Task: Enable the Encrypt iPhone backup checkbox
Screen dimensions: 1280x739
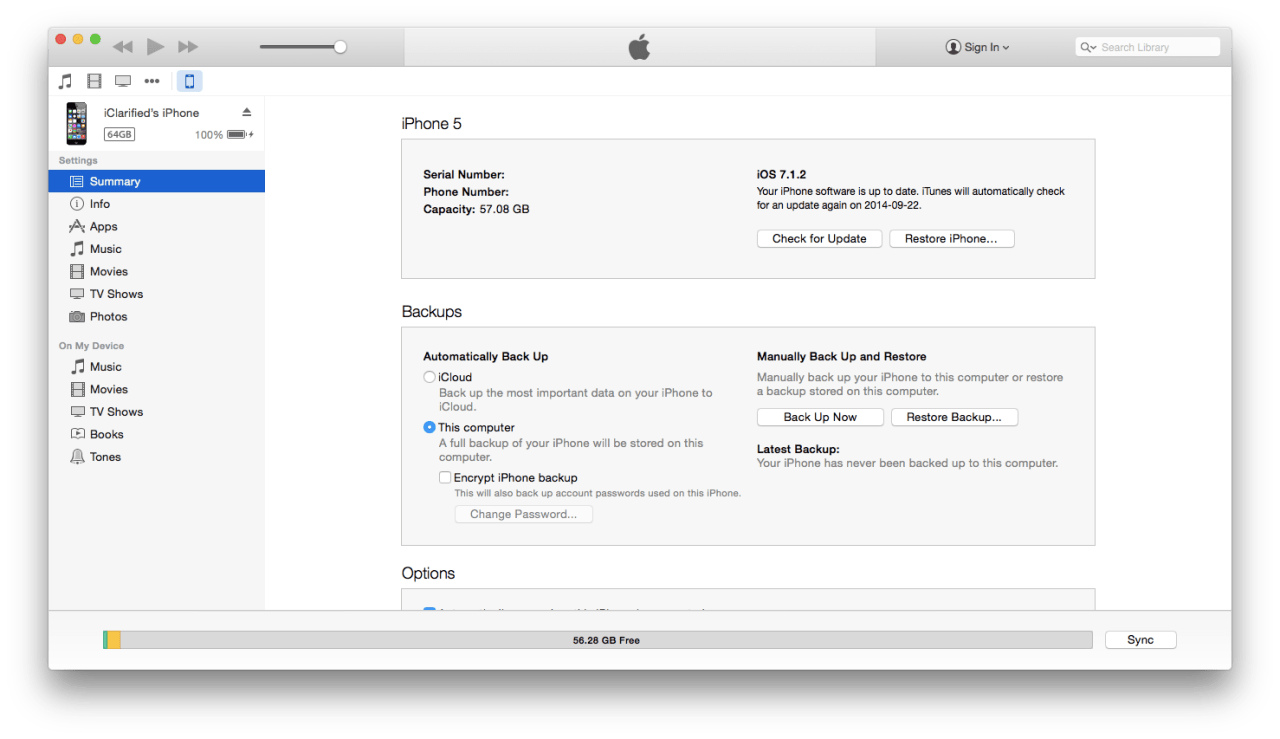Action: click(445, 477)
